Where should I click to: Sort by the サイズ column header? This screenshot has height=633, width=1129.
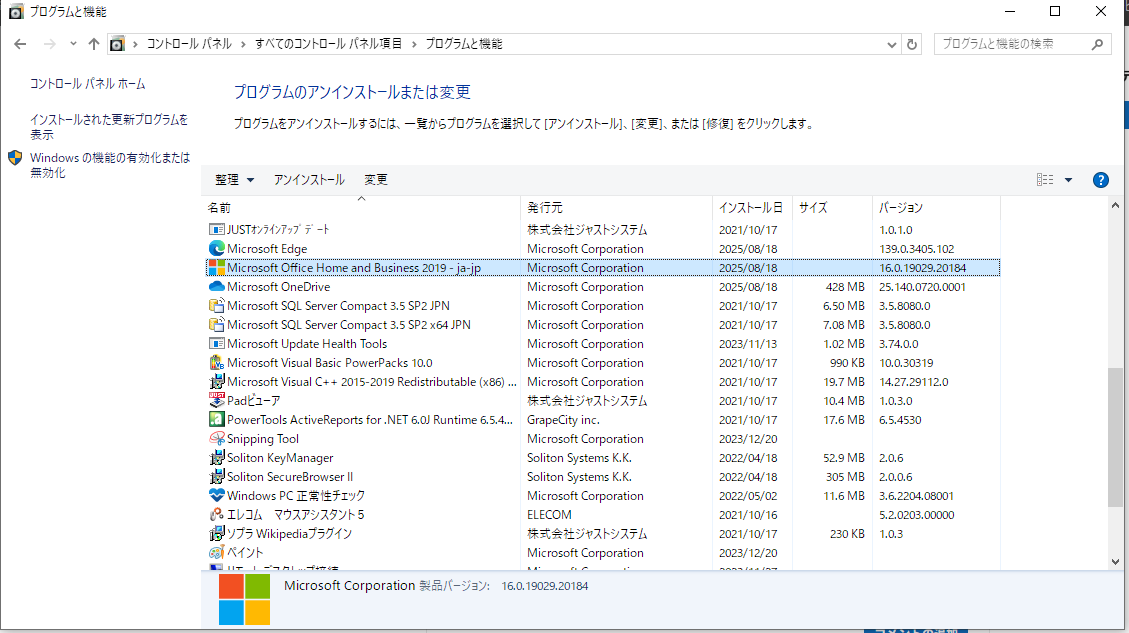(832, 207)
